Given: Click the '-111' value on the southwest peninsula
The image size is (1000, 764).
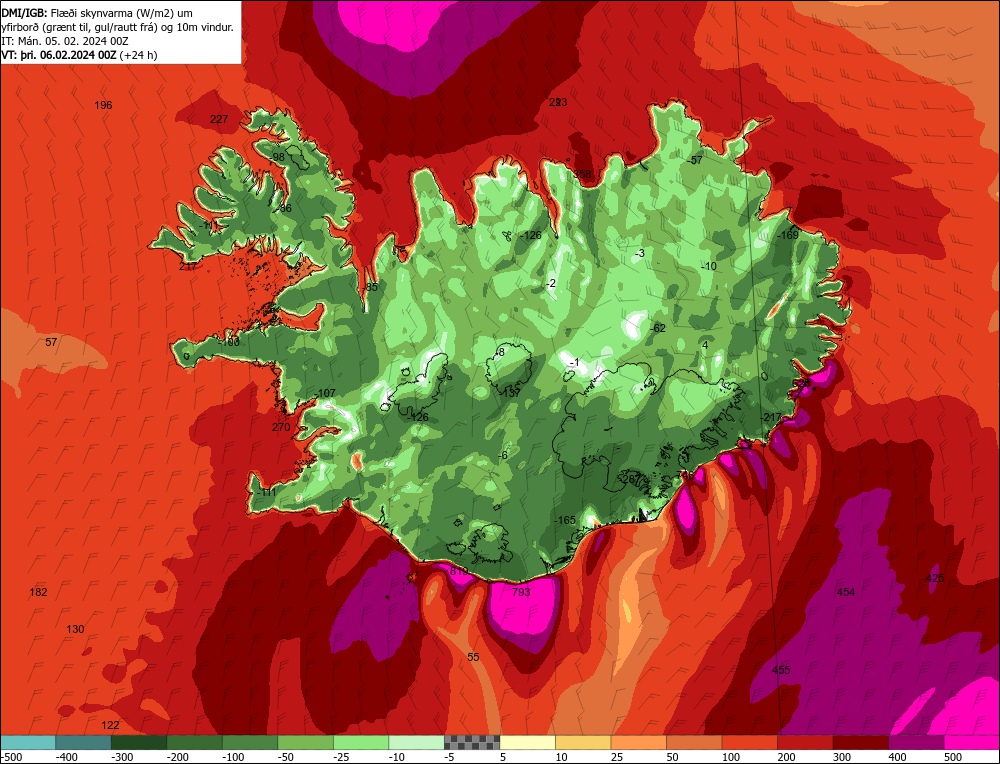Looking at the screenshot, I should [266, 493].
